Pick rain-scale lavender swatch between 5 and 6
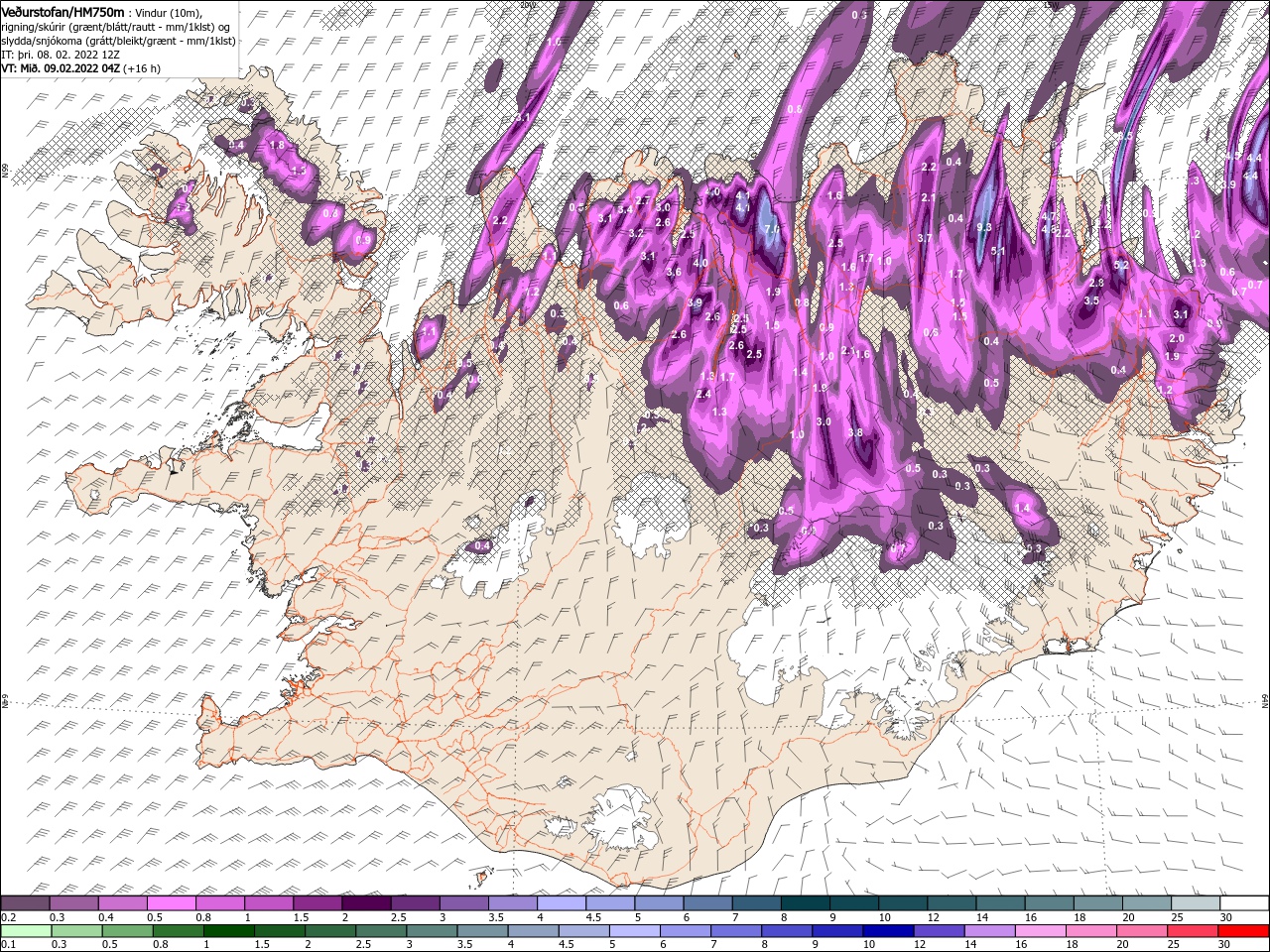The width and height of the screenshot is (1270, 952). (635, 930)
